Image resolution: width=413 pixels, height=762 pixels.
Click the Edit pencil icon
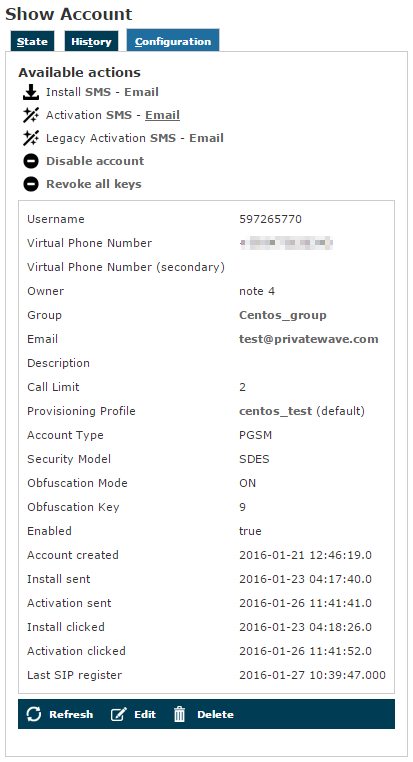tap(118, 714)
